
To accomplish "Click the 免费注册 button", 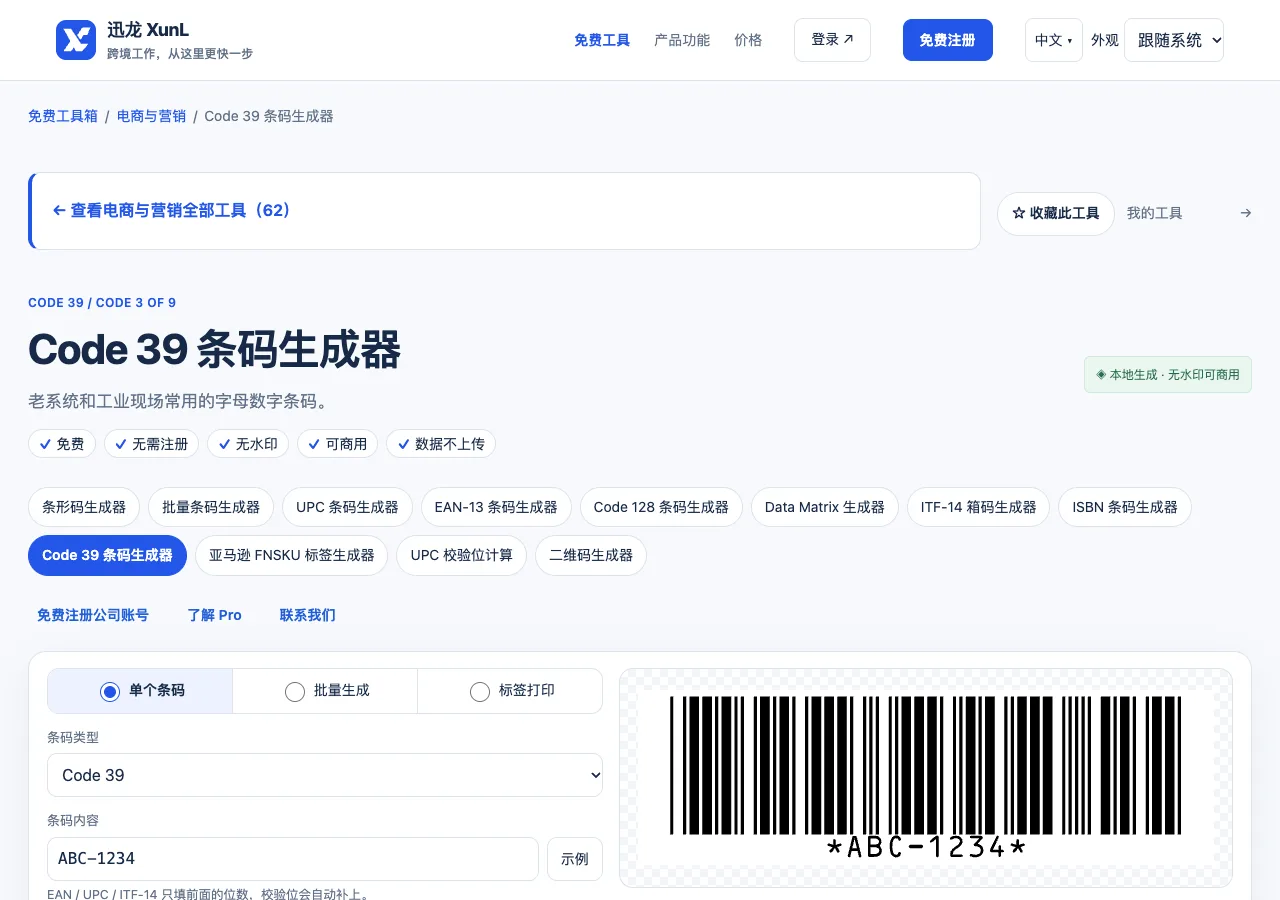I will pyautogui.click(x=948, y=40).
